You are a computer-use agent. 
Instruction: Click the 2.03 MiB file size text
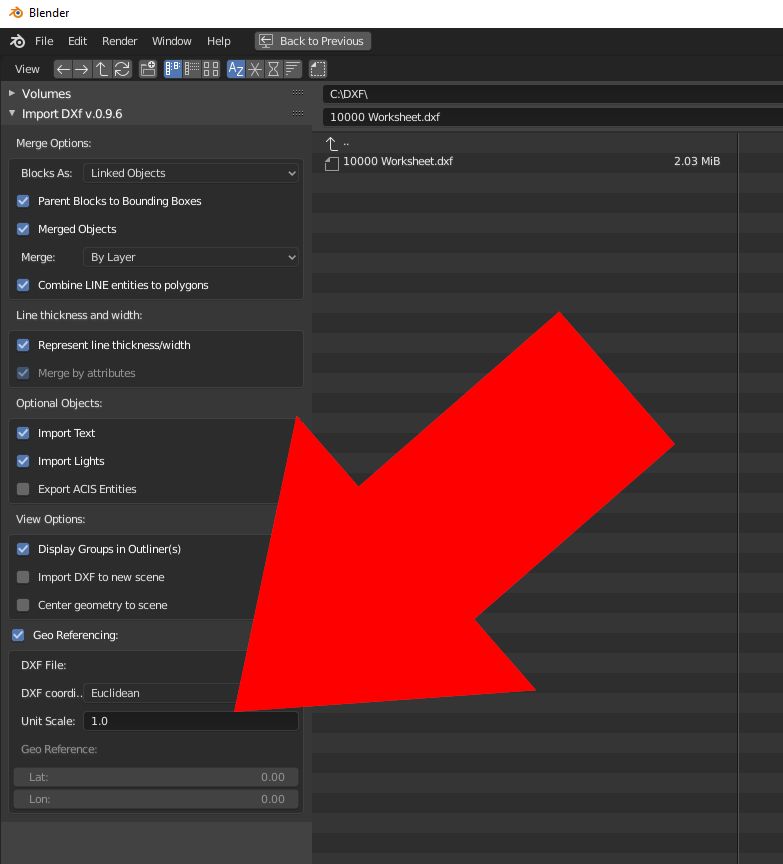point(697,161)
